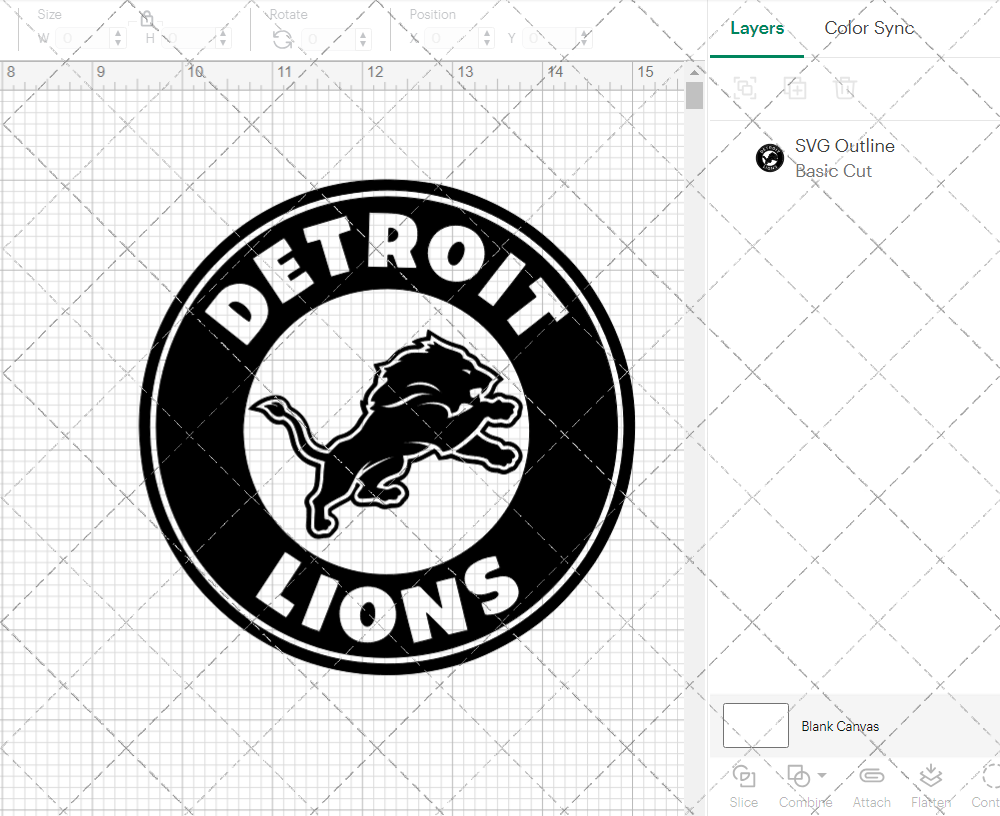
Task: Click the Detroit Lions layer thumbnail icon
Action: point(768,158)
